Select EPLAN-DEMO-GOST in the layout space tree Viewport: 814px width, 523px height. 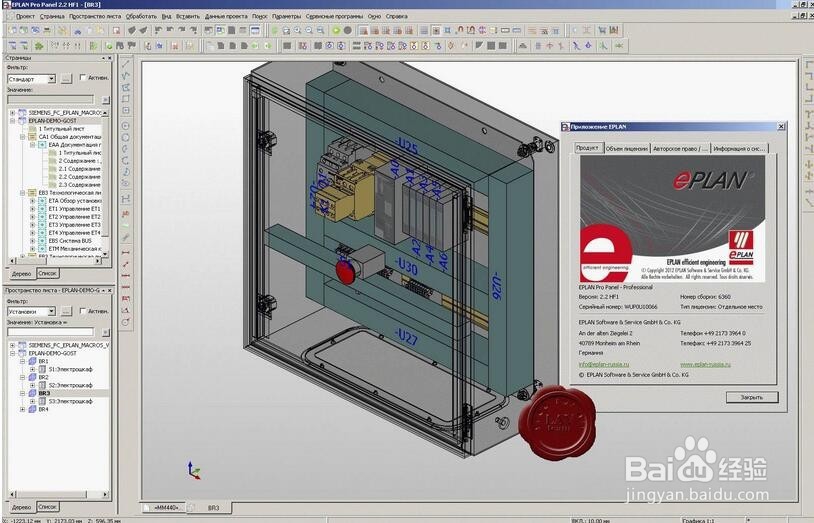coord(52,353)
